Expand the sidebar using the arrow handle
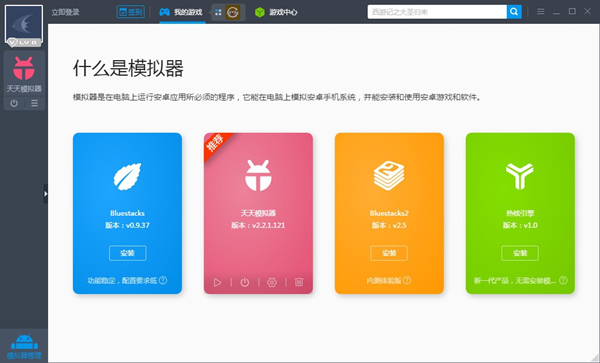This screenshot has height=363, width=600. [46, 194]
